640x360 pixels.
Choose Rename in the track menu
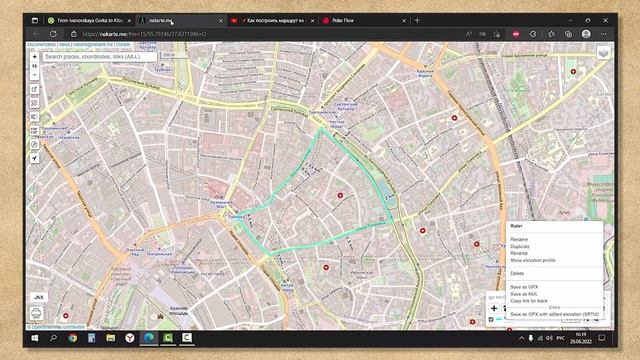(519, 240)
